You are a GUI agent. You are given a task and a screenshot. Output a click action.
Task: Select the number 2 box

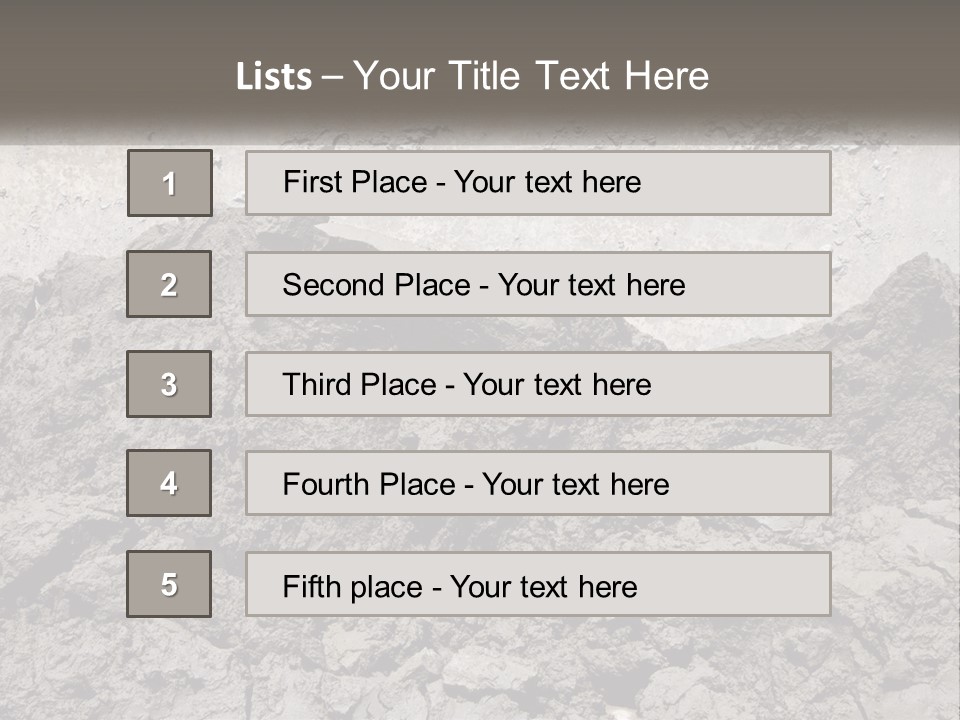point(169,284)
